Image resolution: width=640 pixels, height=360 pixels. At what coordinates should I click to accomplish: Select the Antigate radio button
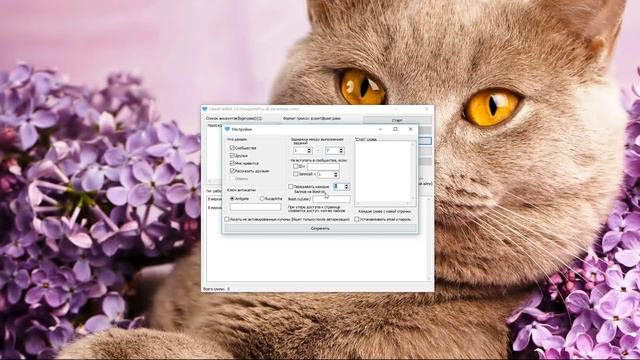(x=232, y=199)
